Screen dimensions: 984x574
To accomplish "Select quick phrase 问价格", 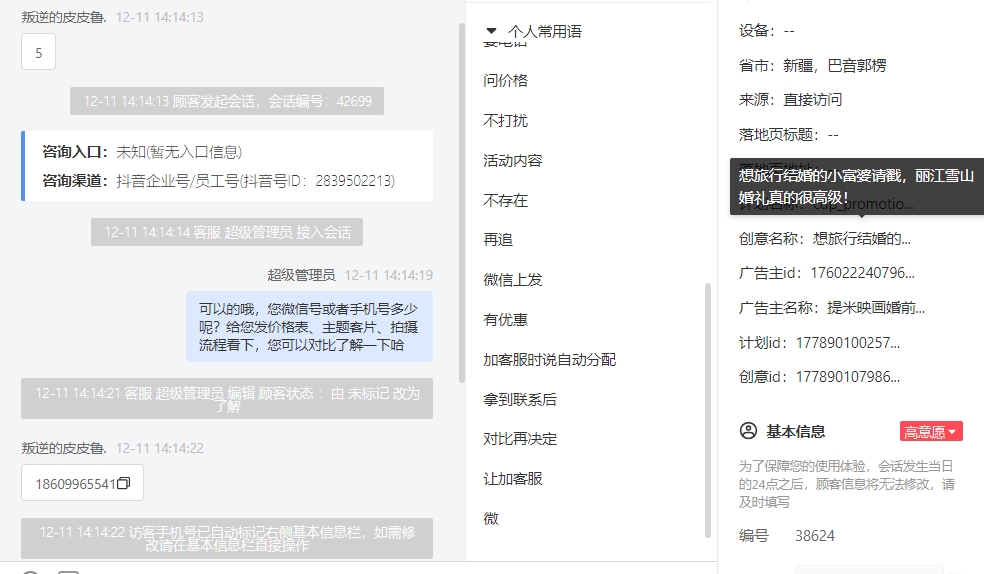I will click(x=506, y=80).
